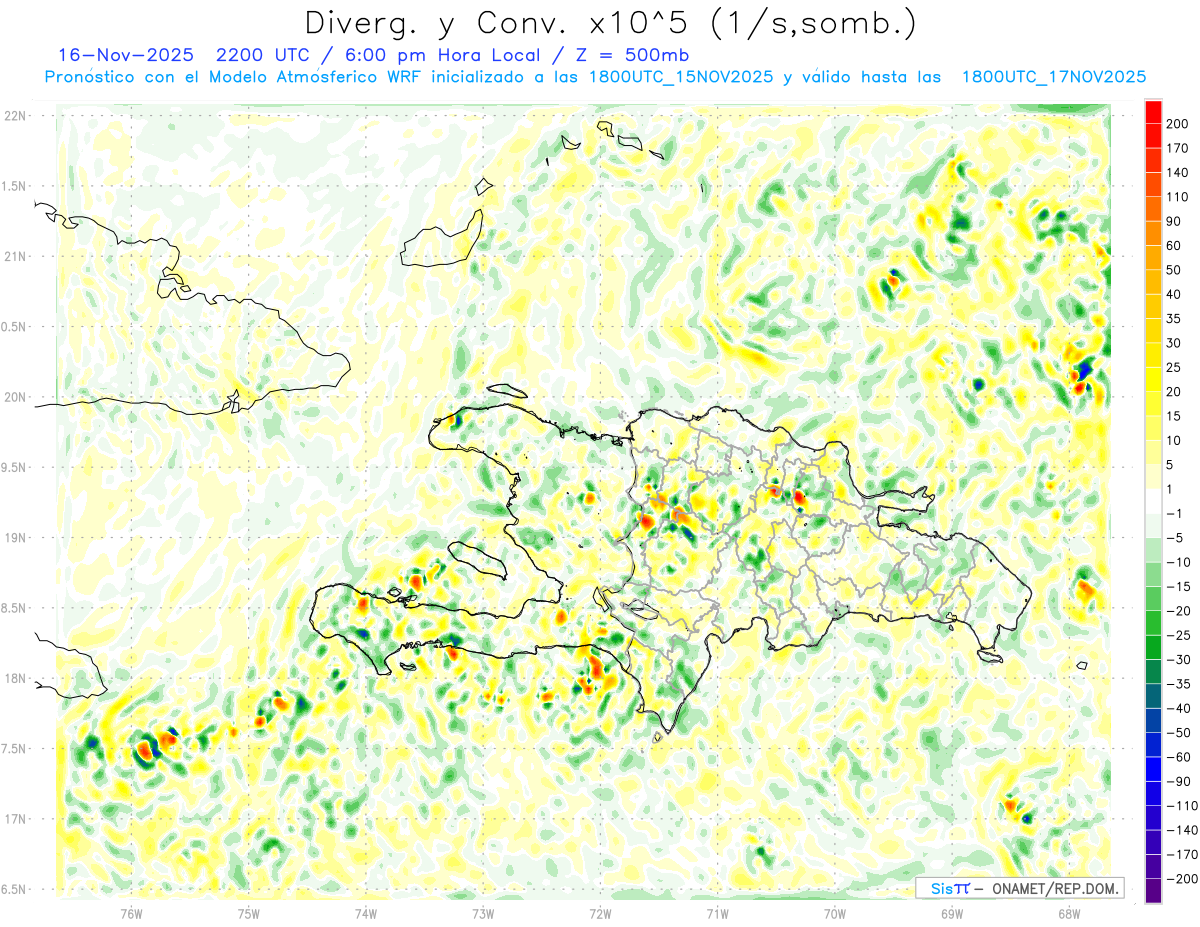Click the '0.5N' latitude axis label

(x=13, y=327)
